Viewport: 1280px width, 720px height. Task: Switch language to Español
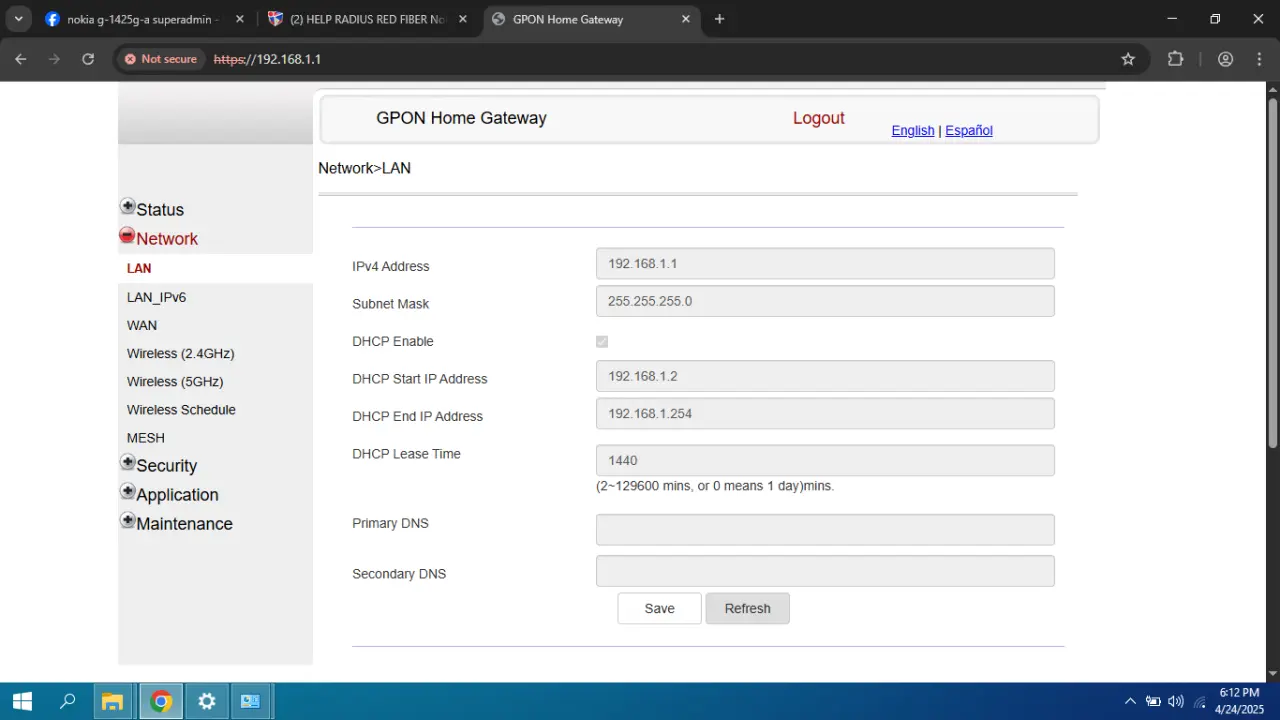[969, 131]
